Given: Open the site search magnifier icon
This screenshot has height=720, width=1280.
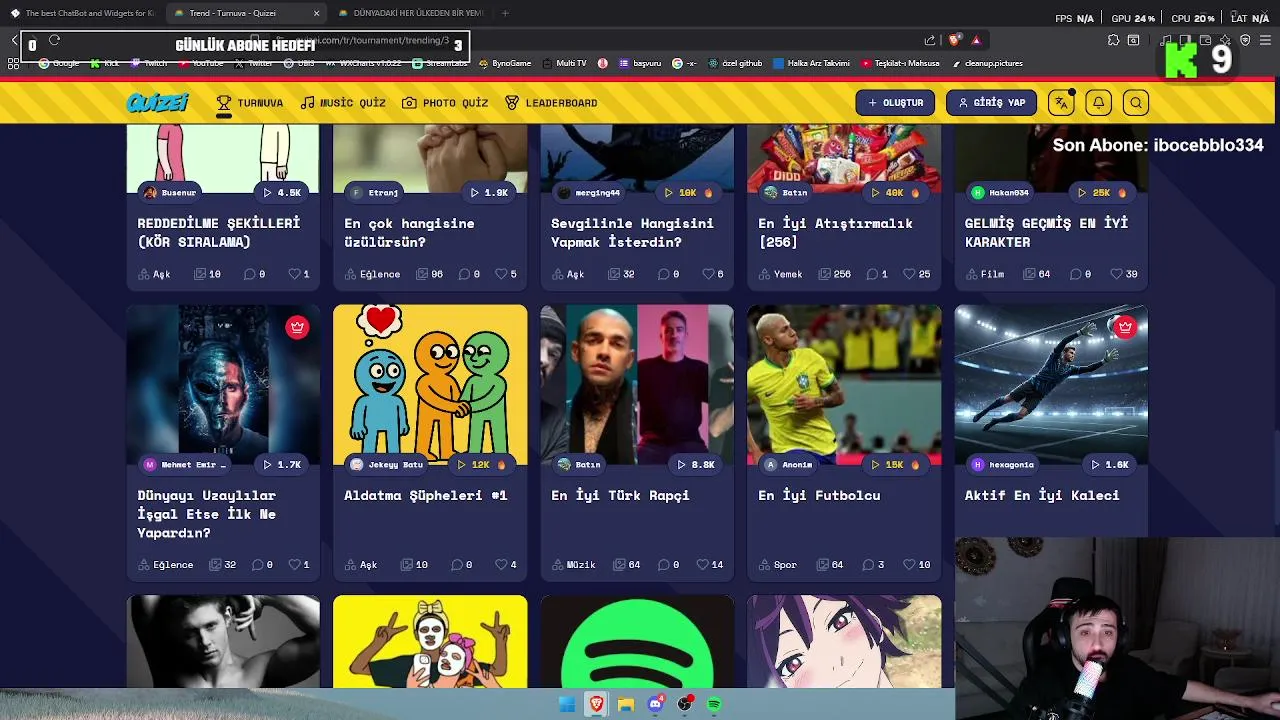Looking at the screenshot, I should [x=1135, y=103].
